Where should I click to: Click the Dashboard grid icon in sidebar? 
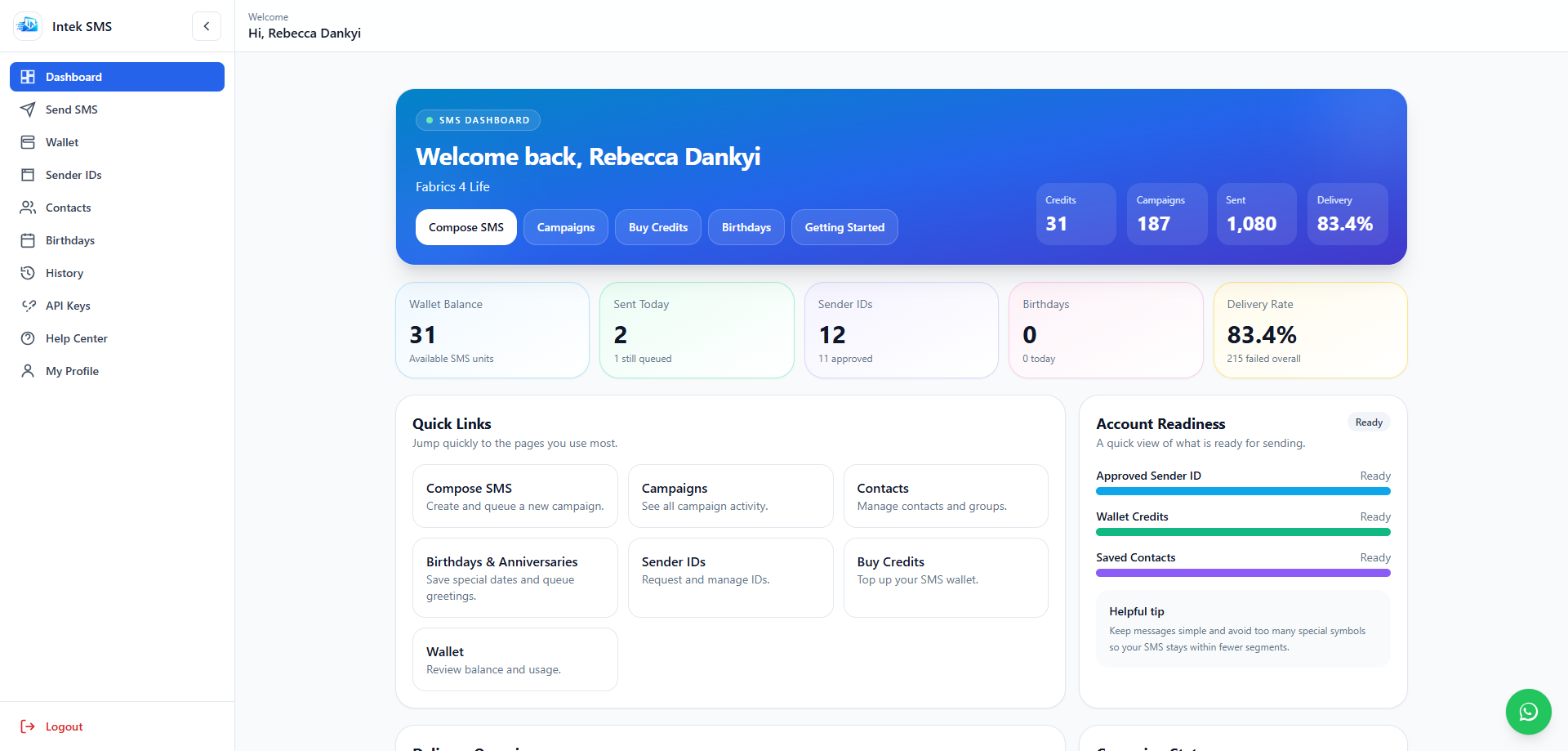coord(28,77)
